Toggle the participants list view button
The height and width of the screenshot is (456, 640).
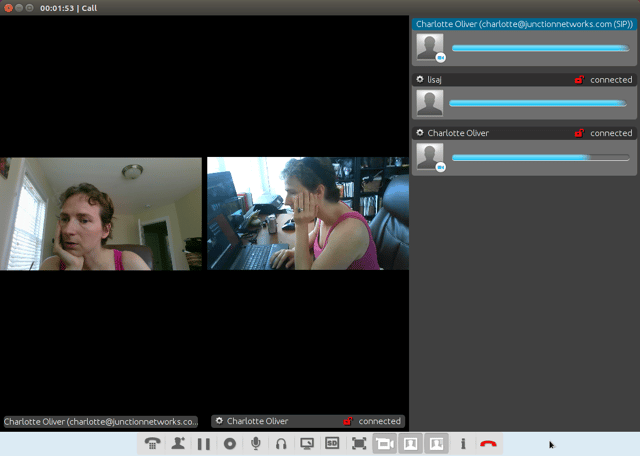pos(437,443)
